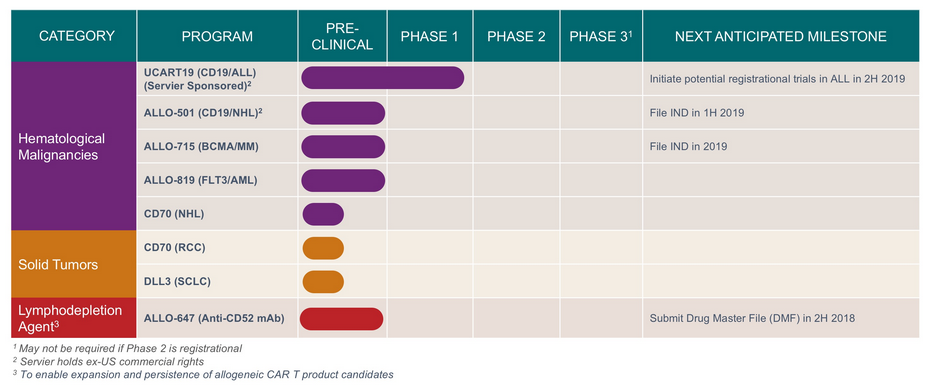Select the PRE-CLINICAL column header

343,36
